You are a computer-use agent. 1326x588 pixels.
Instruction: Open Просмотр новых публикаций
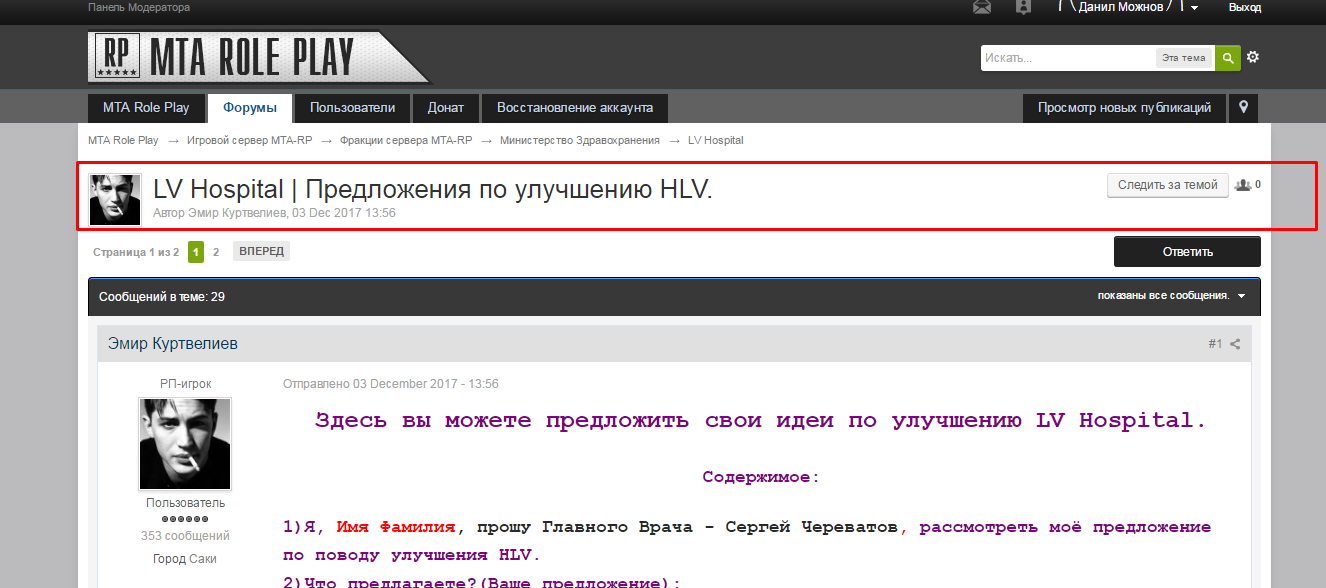point(1124,108)
